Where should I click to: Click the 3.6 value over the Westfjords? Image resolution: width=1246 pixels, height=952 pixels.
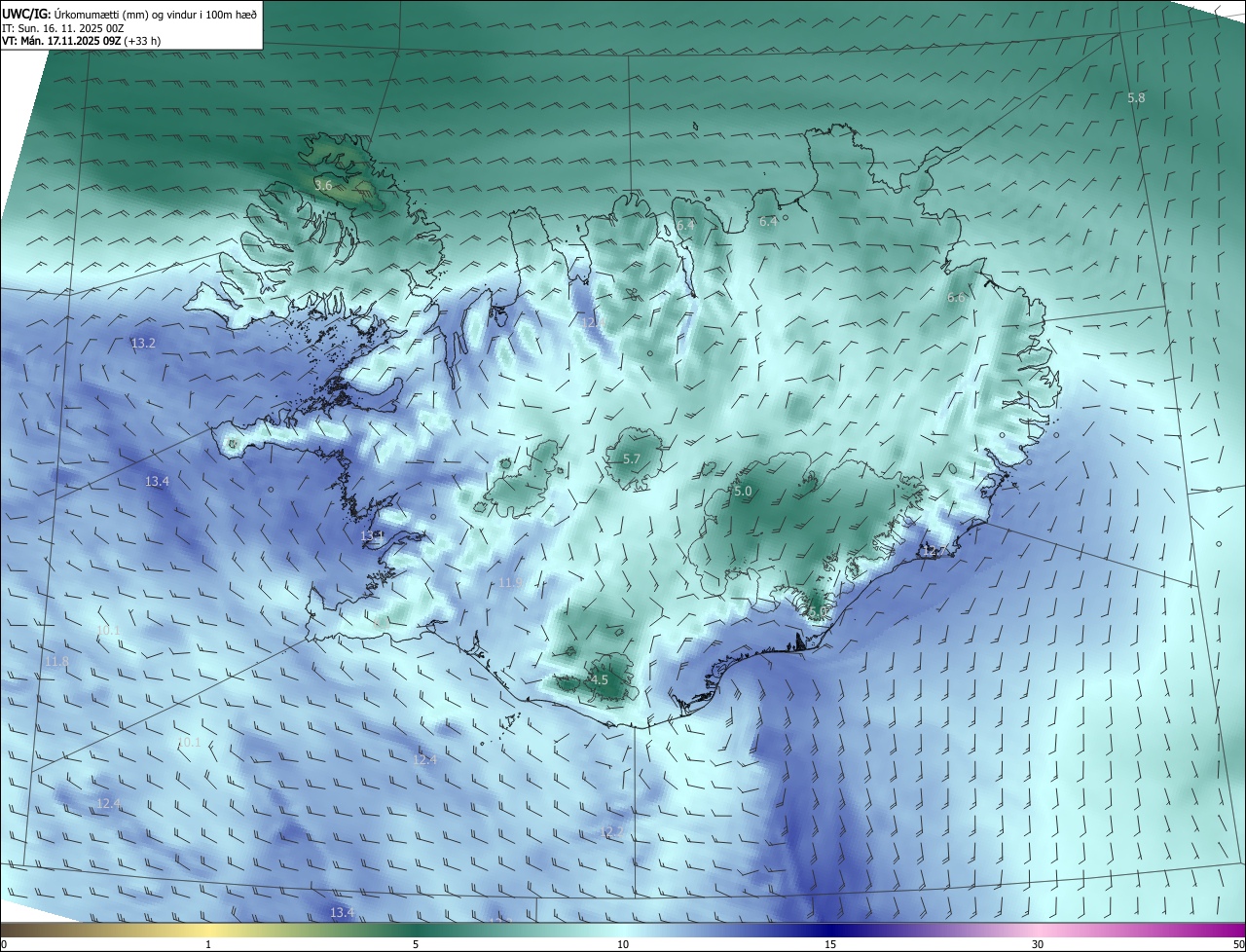click(323, 184)
